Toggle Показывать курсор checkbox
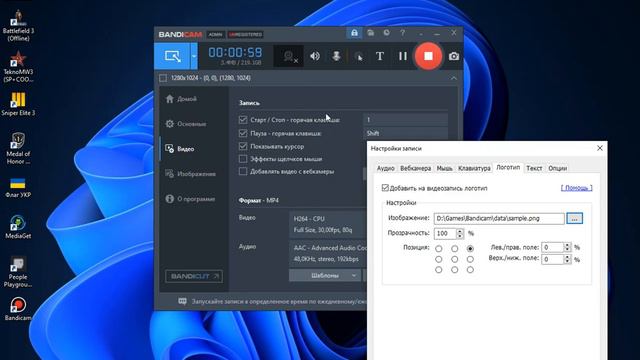 coord(243,146)
